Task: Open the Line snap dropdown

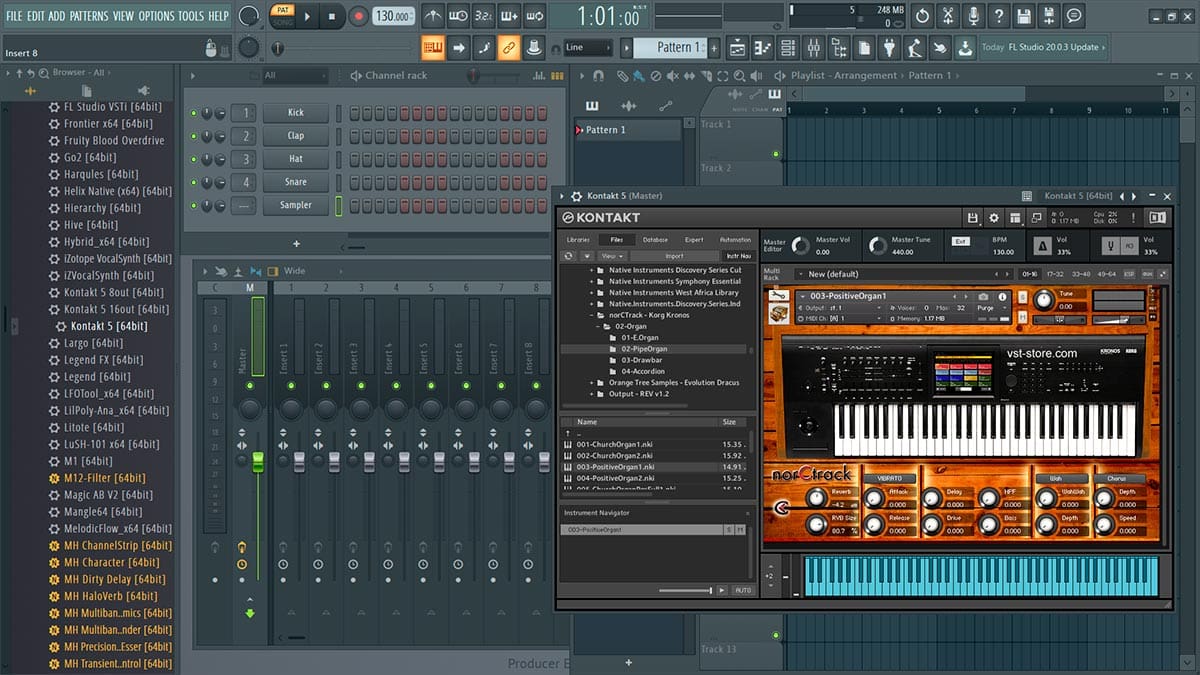Action: tap(587, 47)
